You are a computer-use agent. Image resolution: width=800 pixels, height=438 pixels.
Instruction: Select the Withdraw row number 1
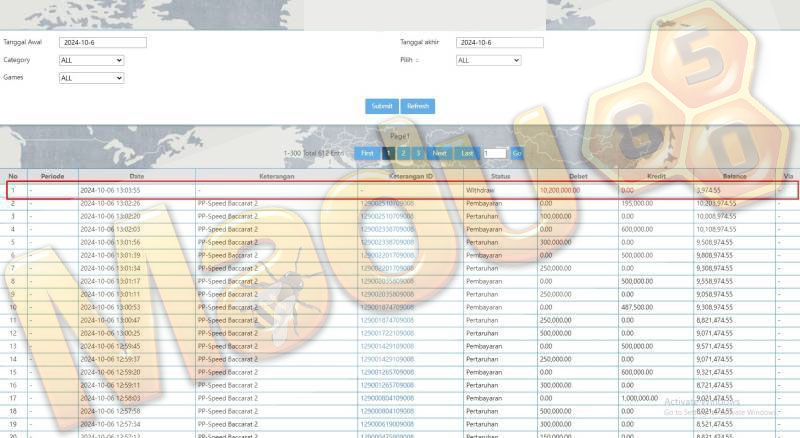click(x=402, y=190)
